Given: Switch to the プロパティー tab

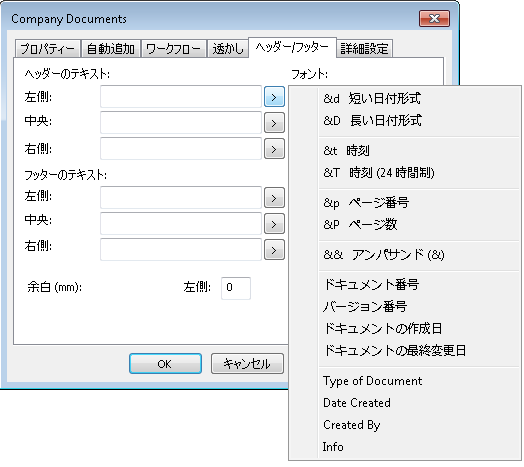Looking at the screenshot, I should (x=47, y=49).
